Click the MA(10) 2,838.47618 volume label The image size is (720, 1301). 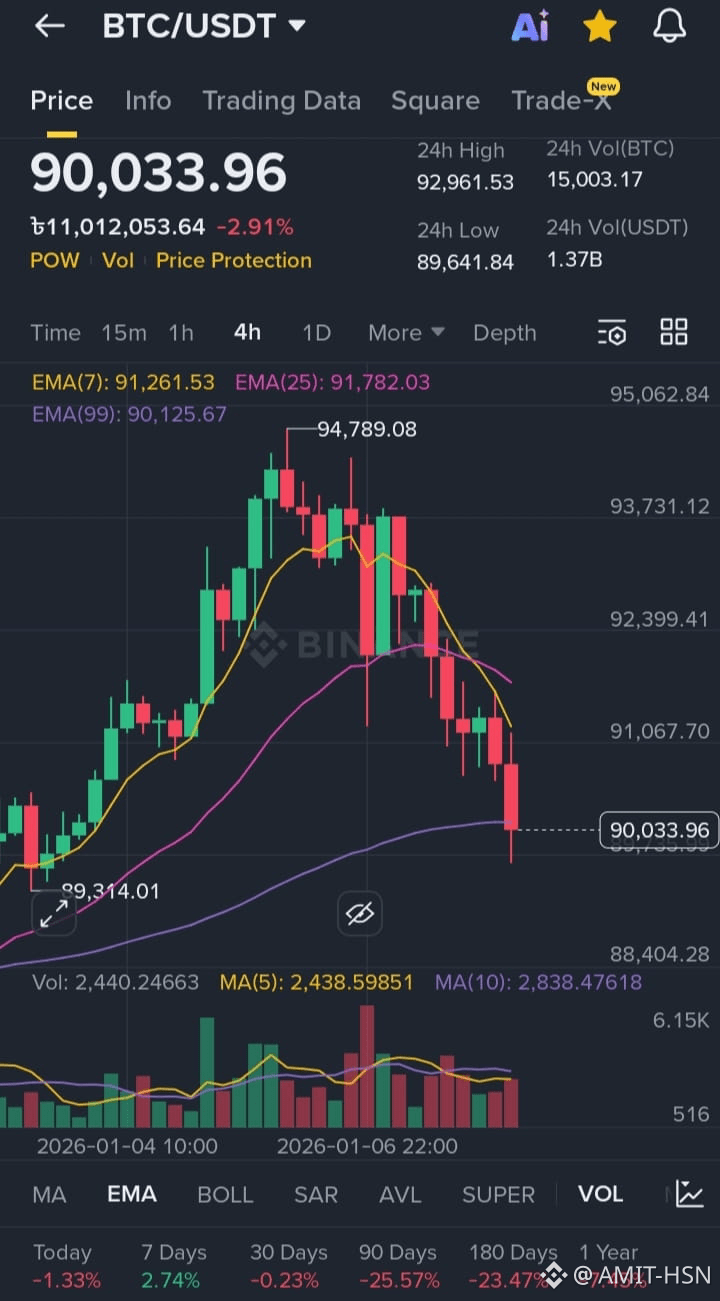tap(538, 983)
